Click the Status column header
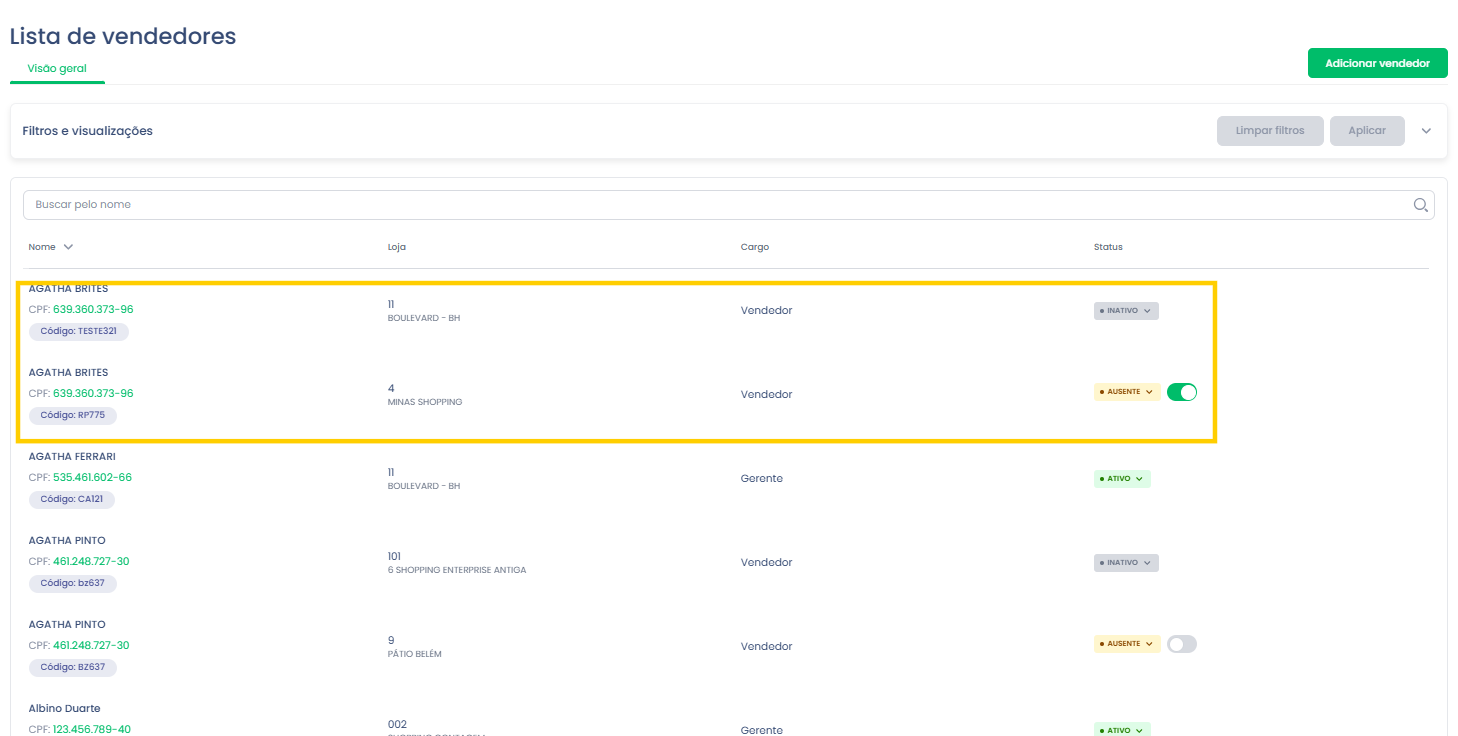The width and height of the screenshot is (1458, 736). pos(1108,247)
